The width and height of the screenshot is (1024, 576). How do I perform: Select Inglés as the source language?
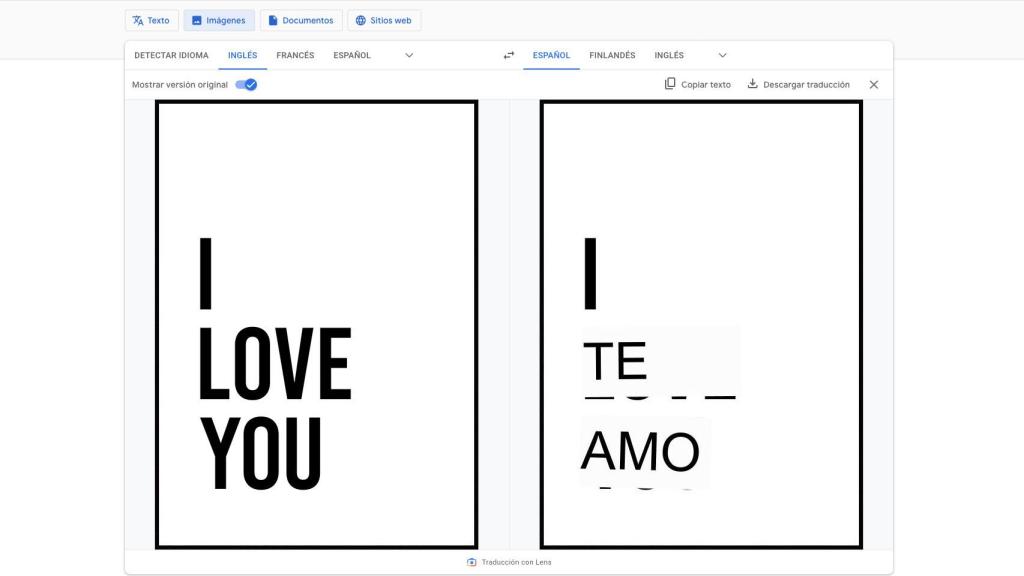[x=242, y=56]
